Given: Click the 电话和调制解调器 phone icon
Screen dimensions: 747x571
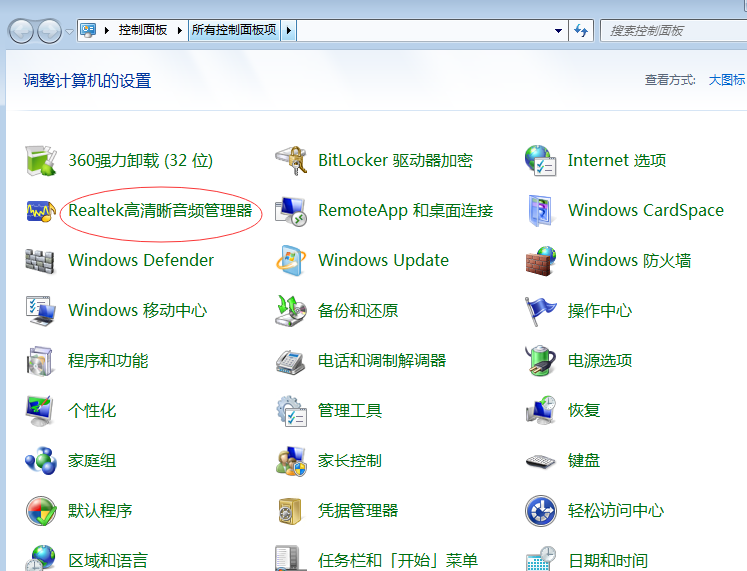Looking at the screenshot, I should pyautogui.click(x=290, y=362).
